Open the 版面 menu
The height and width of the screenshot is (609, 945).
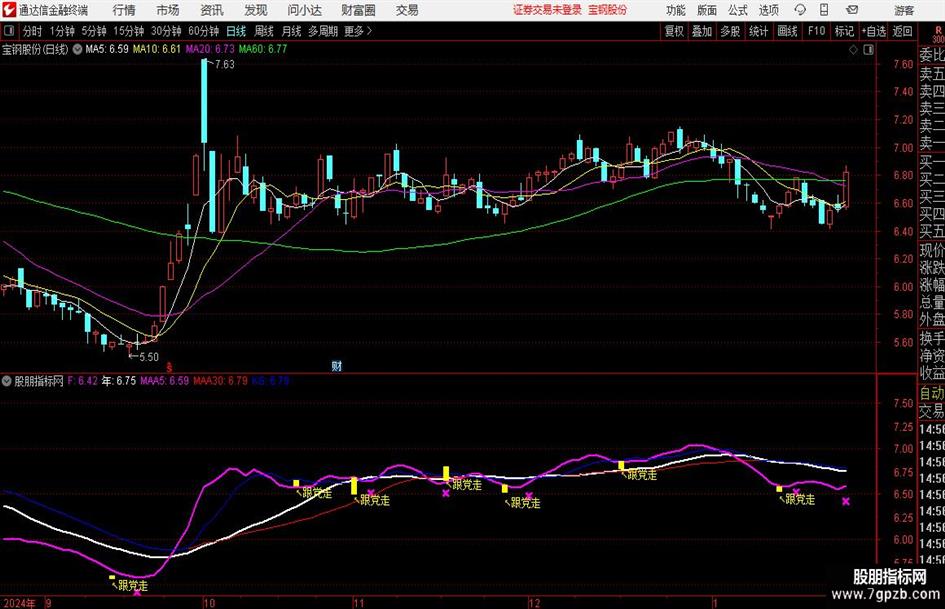pyautogui.click(x=706, y=10)
